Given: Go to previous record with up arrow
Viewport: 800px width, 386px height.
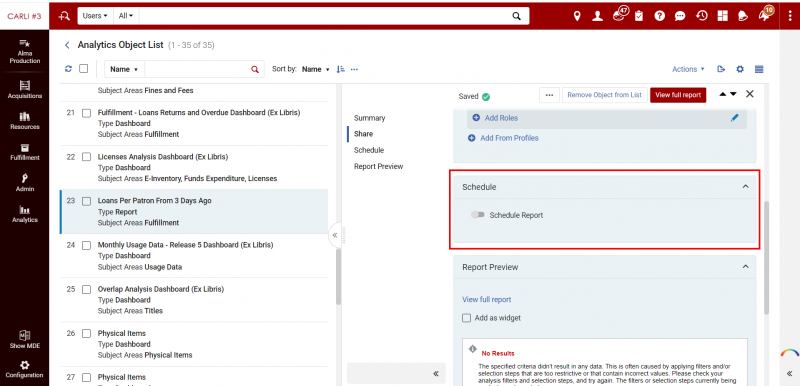Looking at the screenshot, I should (723, 94).
